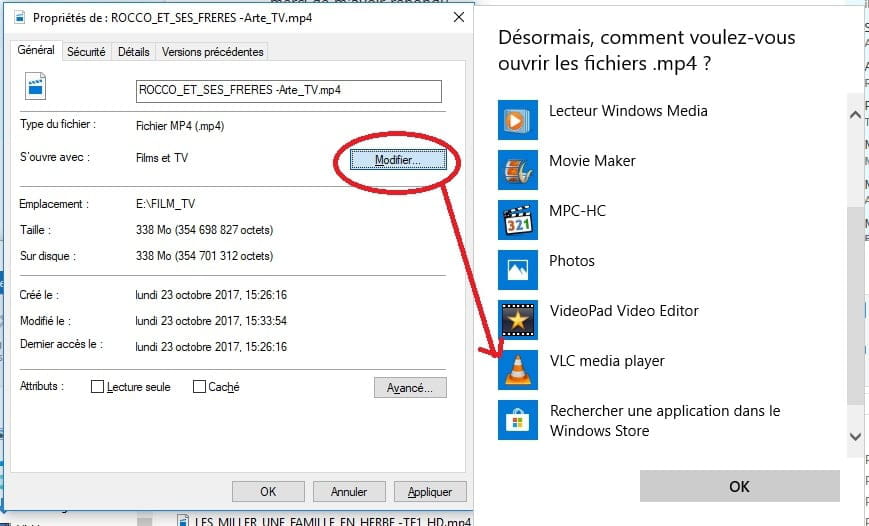Click 'Rechercher une application dans le Windows Store' text

pyautogui.click(x=665, y=421)
